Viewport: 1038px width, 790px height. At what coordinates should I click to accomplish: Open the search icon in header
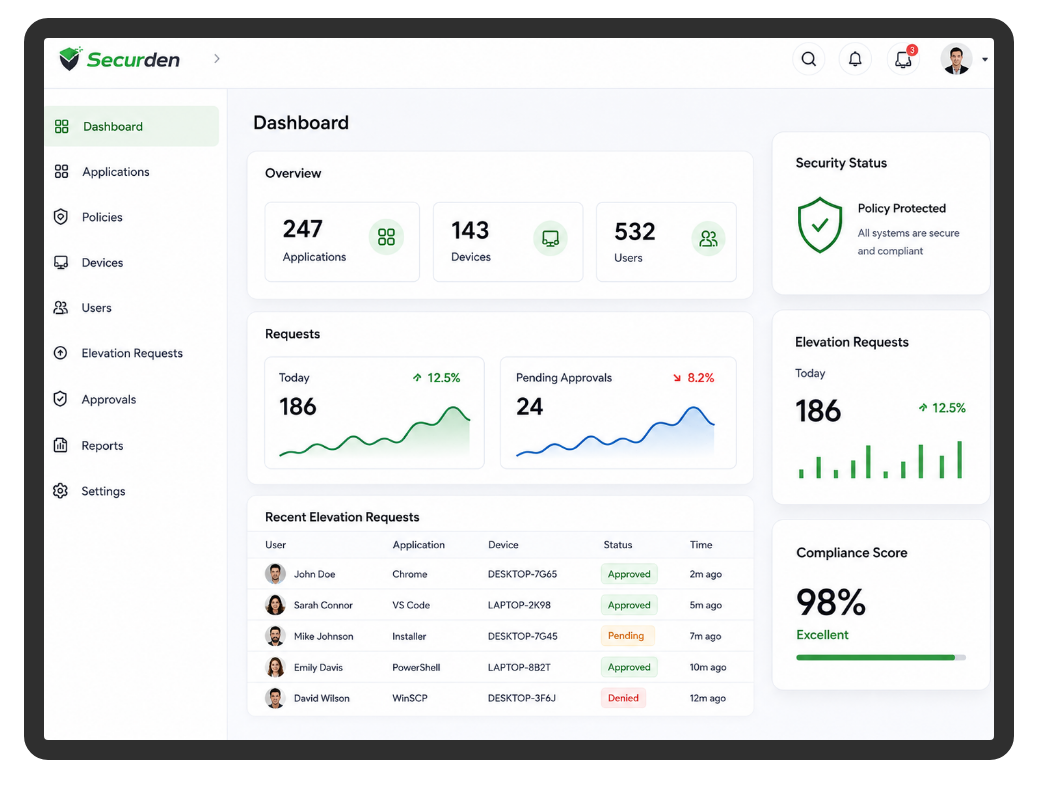[808, 59]
